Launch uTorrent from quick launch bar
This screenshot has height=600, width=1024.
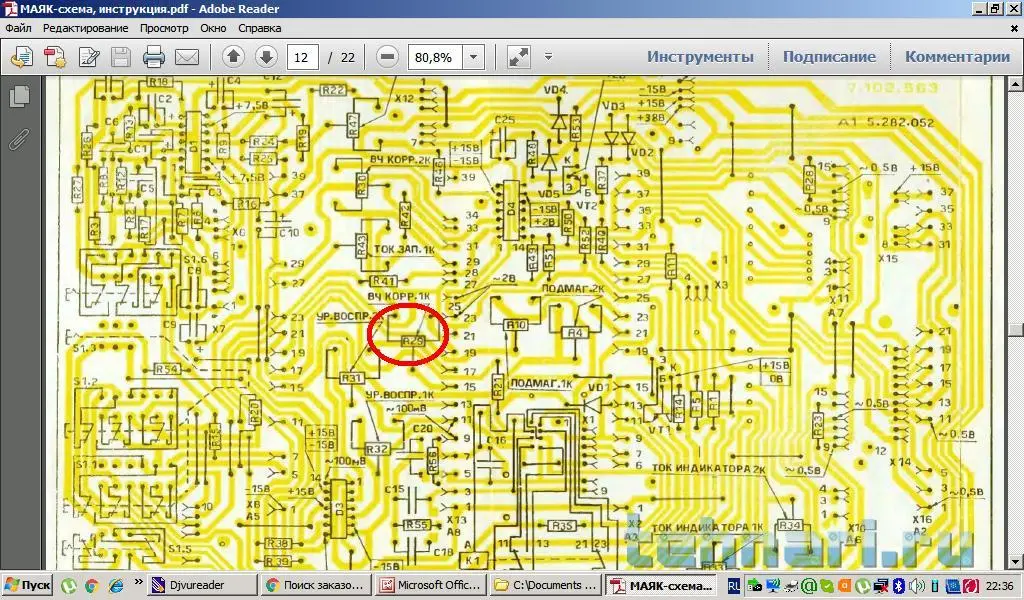(x=69, y=586)
